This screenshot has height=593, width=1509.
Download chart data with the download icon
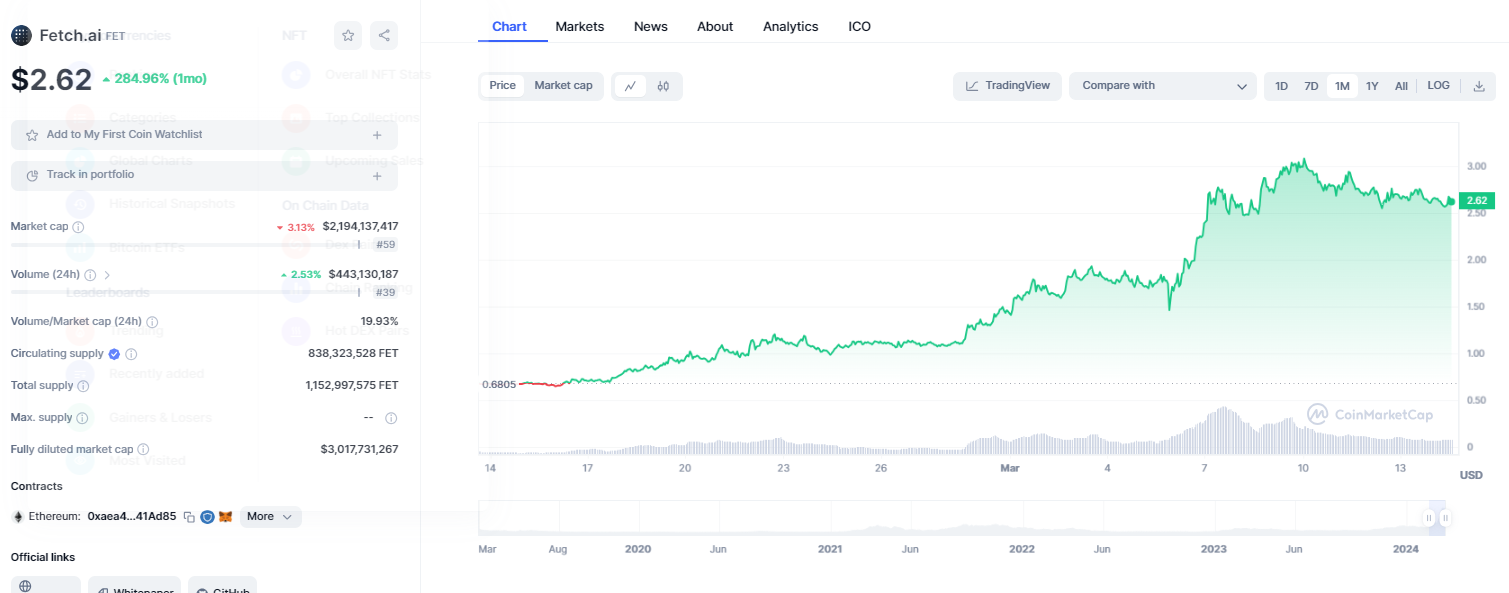tap(1479, 86)
